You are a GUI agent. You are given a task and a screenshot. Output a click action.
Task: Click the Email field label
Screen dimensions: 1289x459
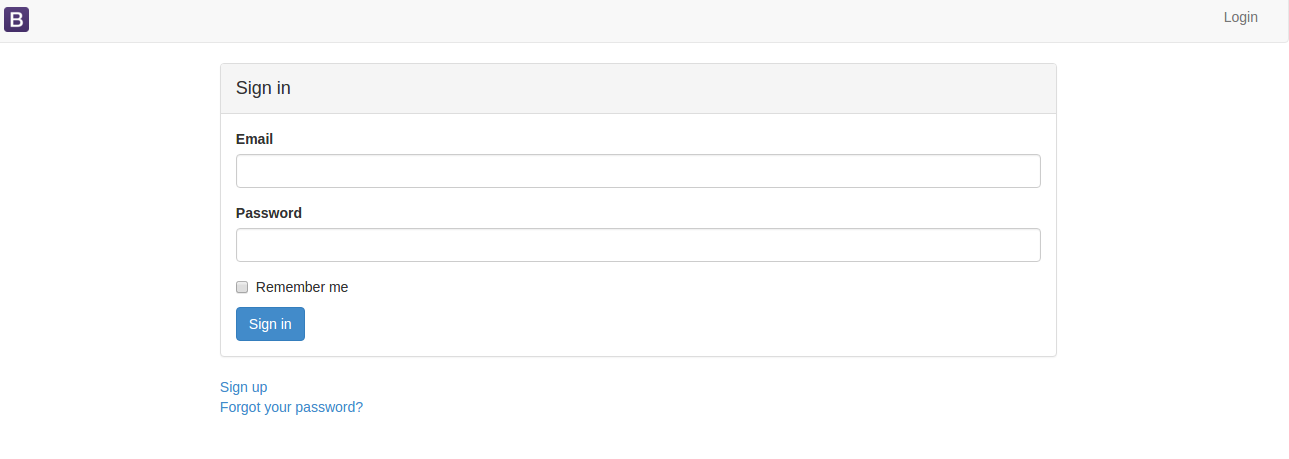(254, 139)
